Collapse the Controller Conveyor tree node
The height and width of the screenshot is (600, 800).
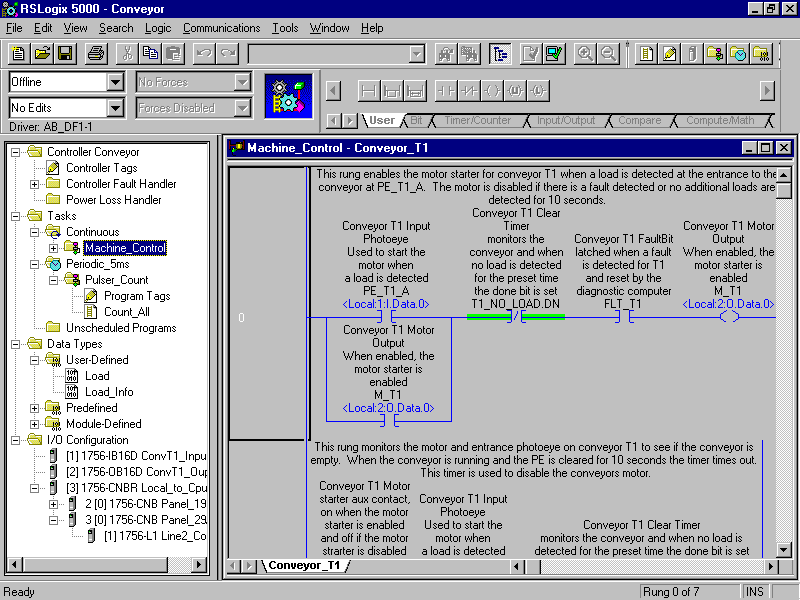point(16,152)
